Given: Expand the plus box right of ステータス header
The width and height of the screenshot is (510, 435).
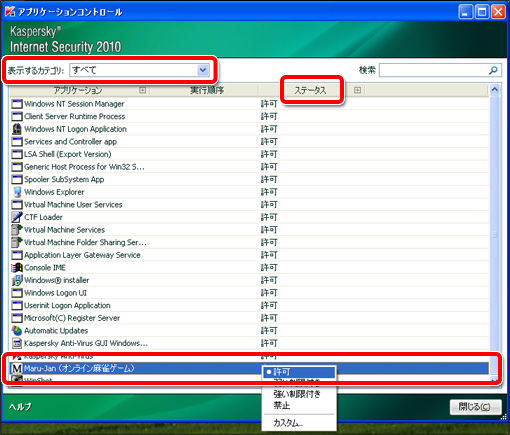Looking at the screenshot, I should click(x=357, y=90).
